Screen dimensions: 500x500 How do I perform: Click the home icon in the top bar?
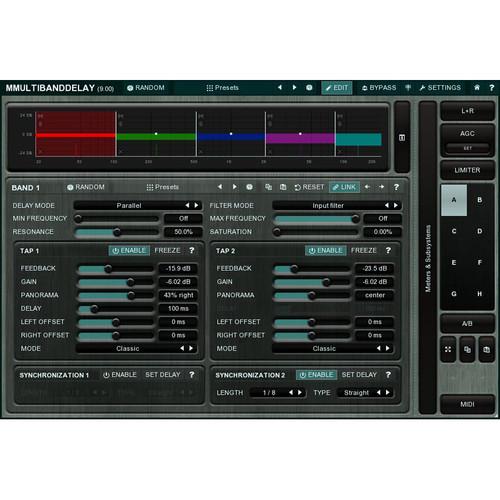477,87
